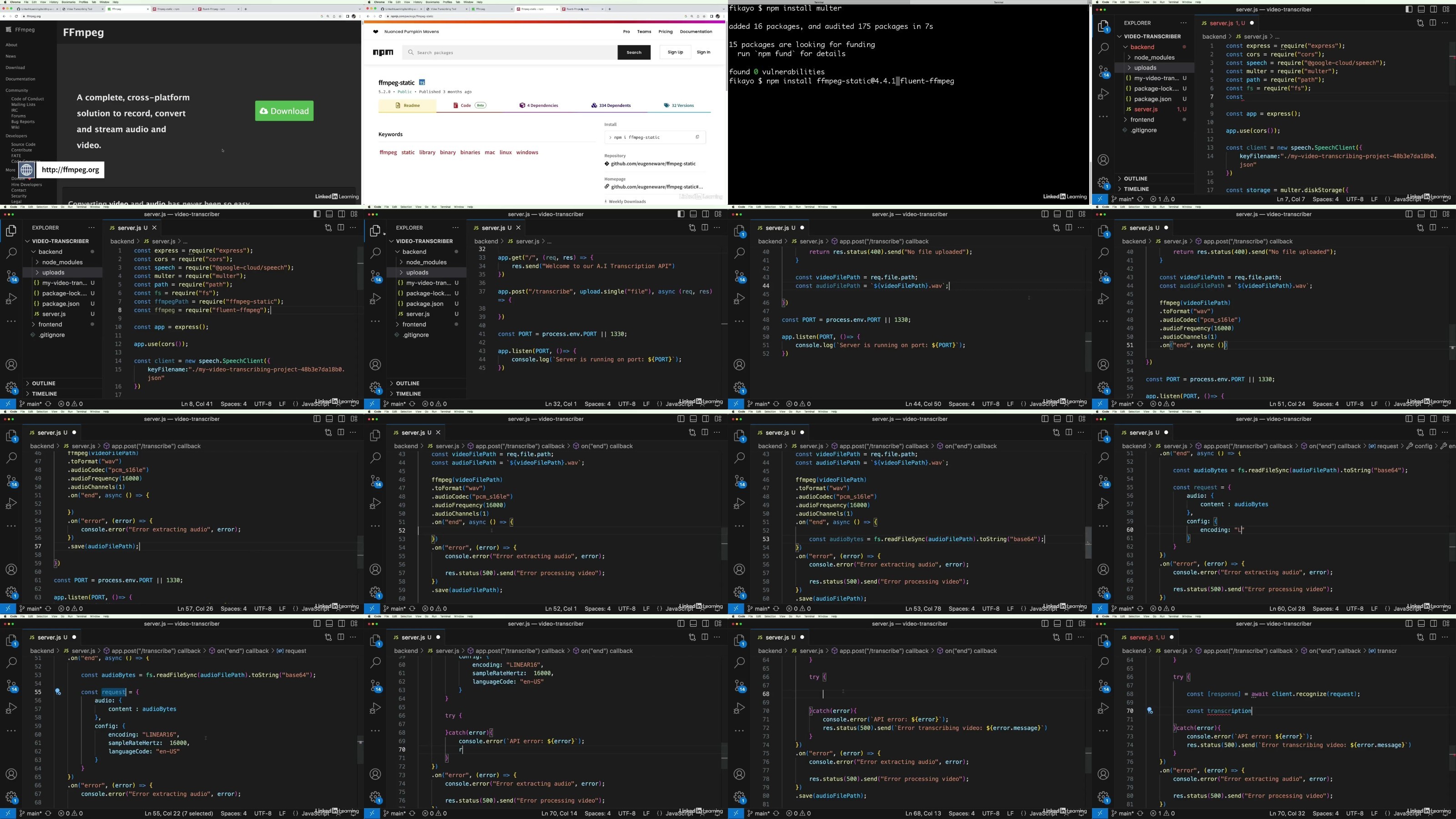The height and width of the screenshot is (819, 1456).
Task: Click the remote window icon in the Ln 7, Col 7 frame
Action: [1099, 200]
